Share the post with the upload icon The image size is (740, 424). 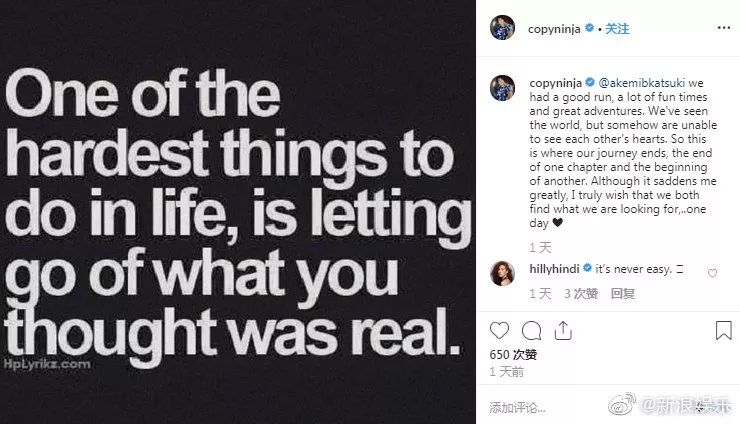coord(564,330)
